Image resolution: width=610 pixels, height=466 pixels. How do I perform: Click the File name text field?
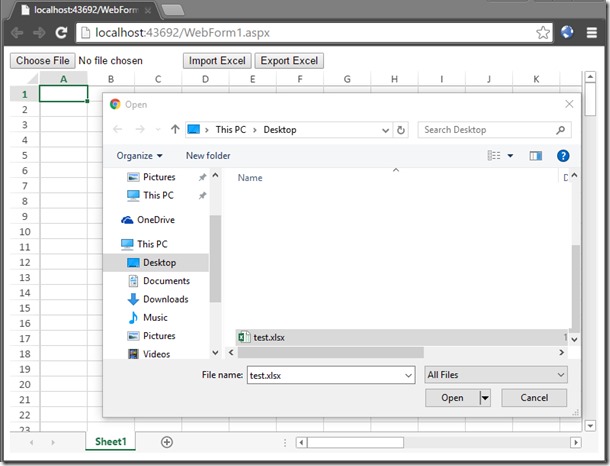point(326,375)
